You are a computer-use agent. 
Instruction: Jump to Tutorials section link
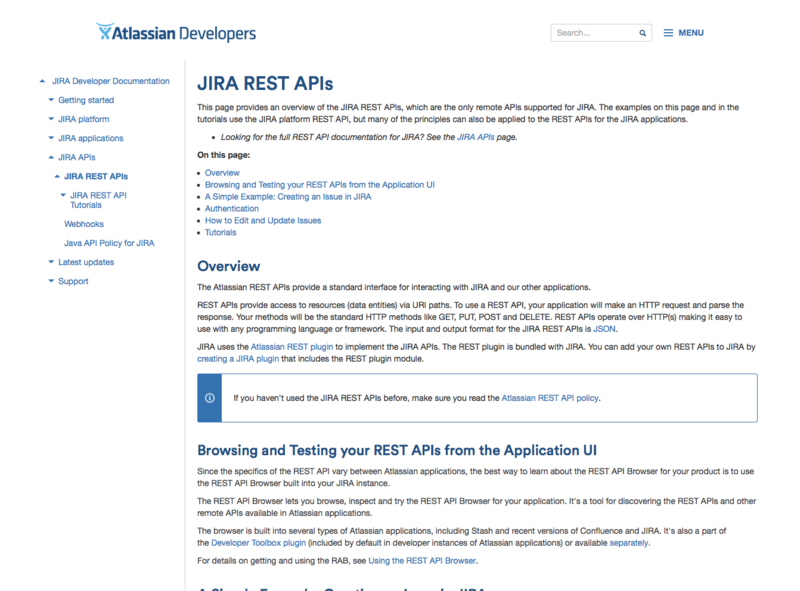(x=220, y=232)
